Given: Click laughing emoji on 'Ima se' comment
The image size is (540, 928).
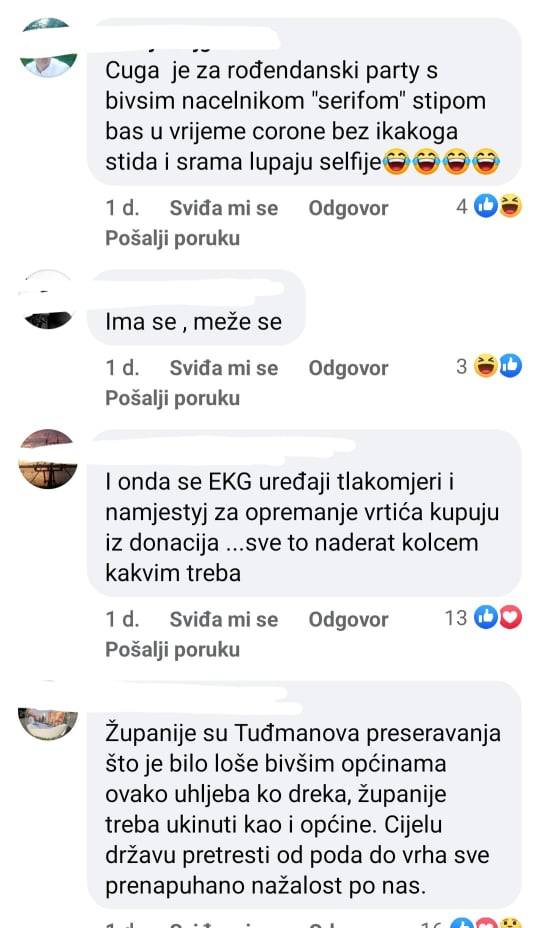Looking at the screenshot, I should 485,366.
